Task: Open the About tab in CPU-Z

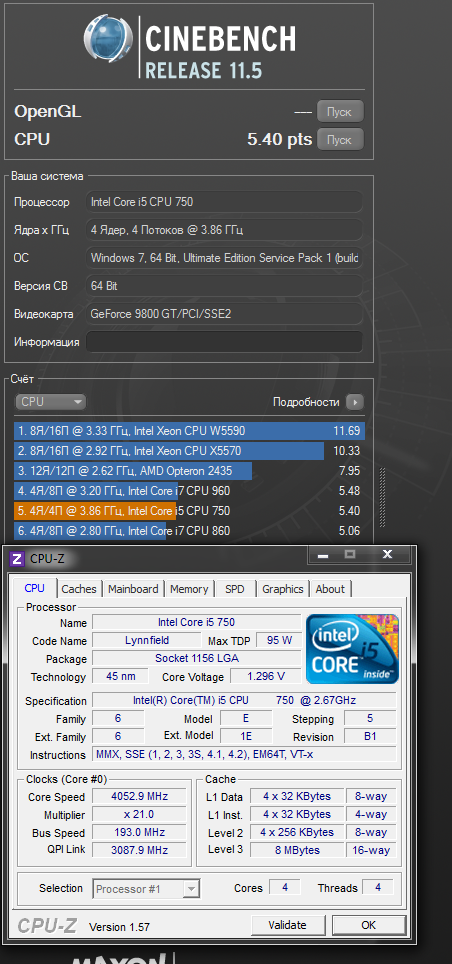Action: (x=330, y=589)
